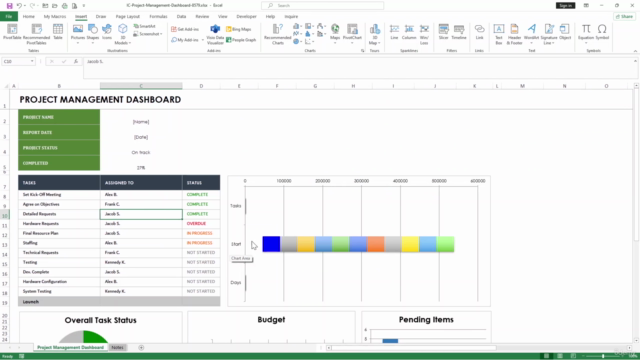The image size is (640, 360).
Task: Open the File tab
Action: (x=9, y=17)
